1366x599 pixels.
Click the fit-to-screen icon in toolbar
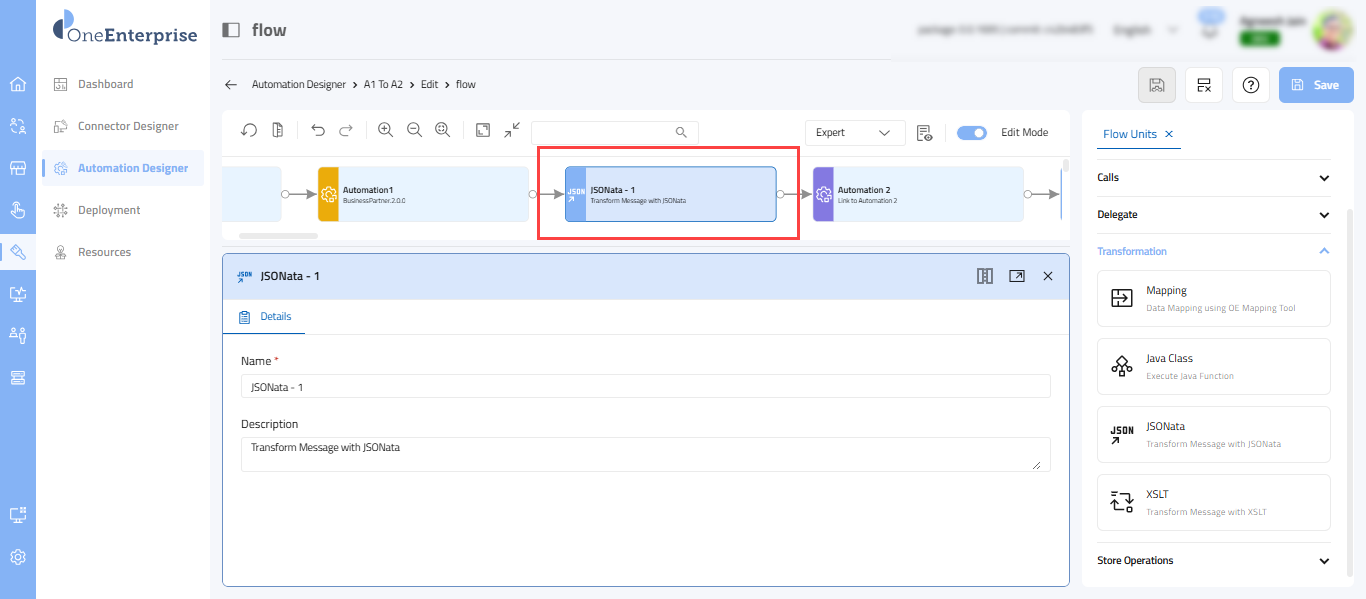[x=483, y=131]
